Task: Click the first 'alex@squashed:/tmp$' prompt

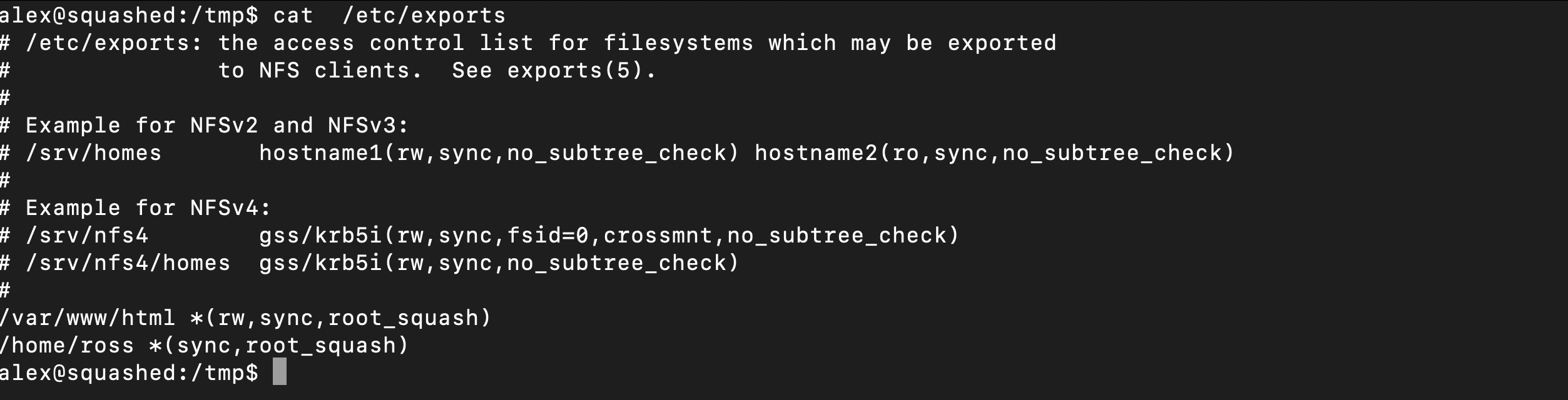Action: tap(129, 15)
